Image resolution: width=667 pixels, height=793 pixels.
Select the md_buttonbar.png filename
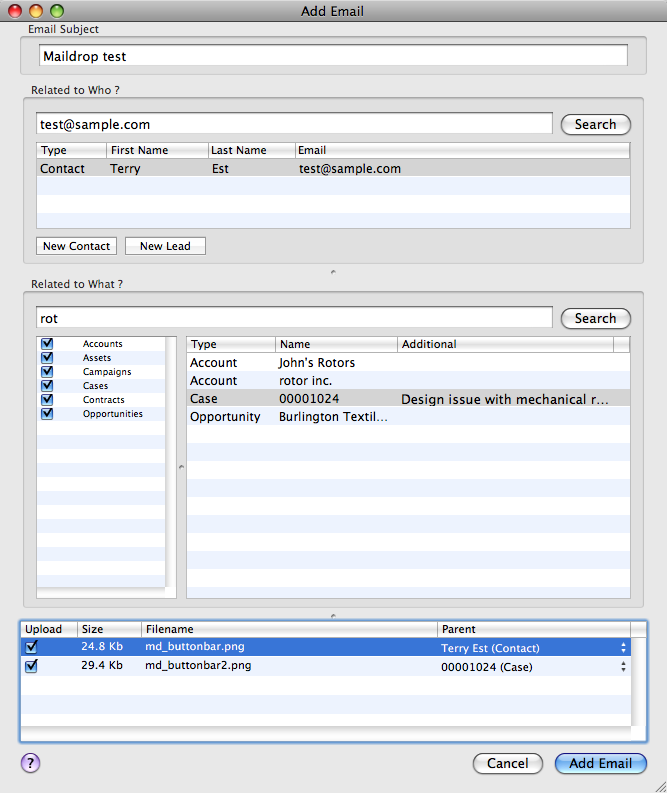195,646
